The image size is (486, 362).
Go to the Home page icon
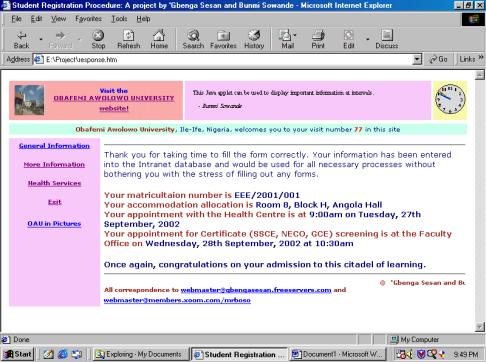click(x=159, y=39)
